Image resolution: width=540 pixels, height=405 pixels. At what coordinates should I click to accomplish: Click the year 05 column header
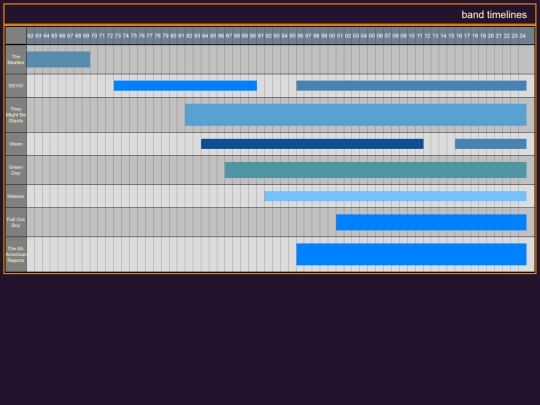click(x=372, y=36)
